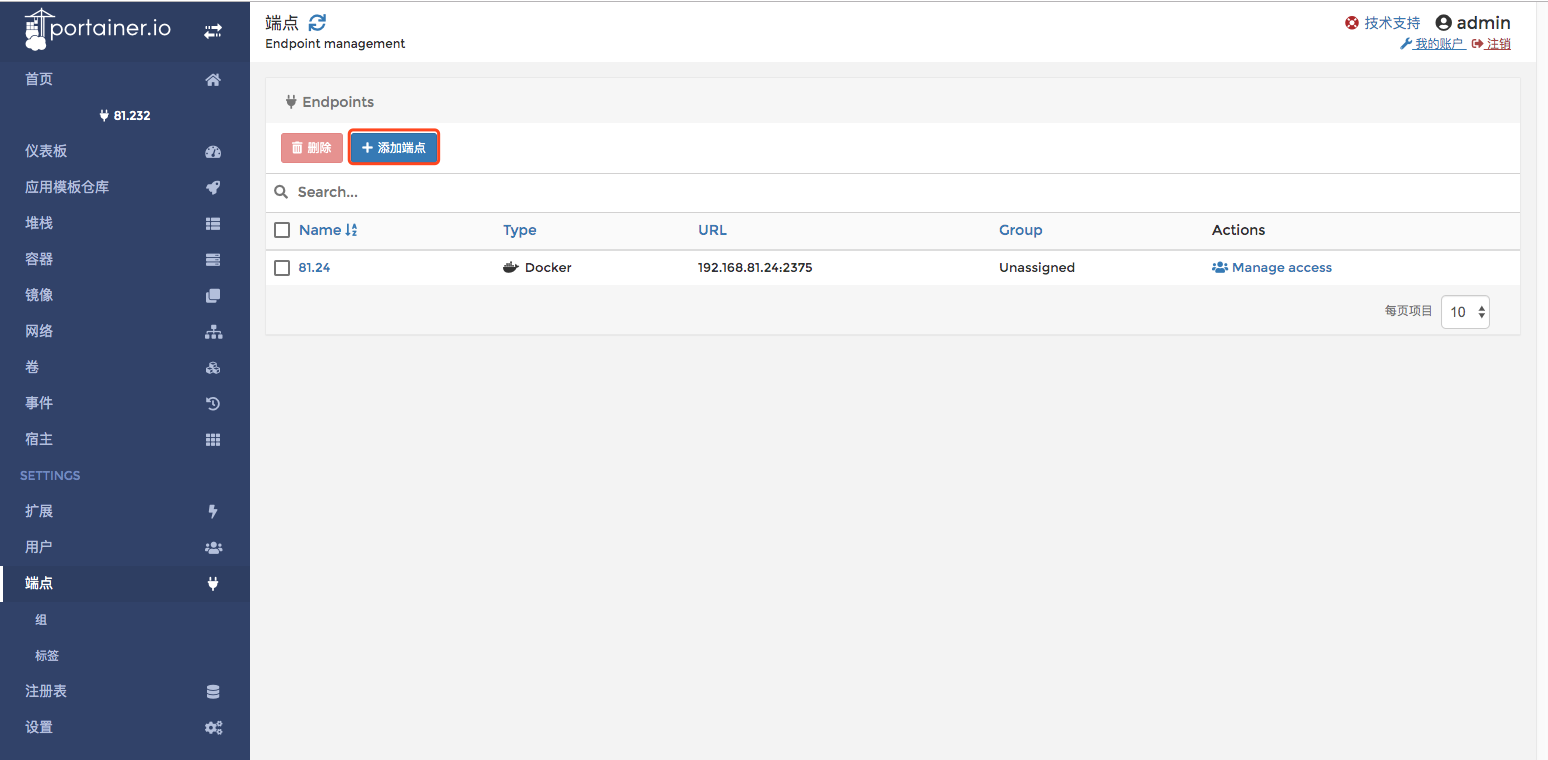
Task: Click the URL text 192.168.81.24:2375
Action: click(755, 268)
